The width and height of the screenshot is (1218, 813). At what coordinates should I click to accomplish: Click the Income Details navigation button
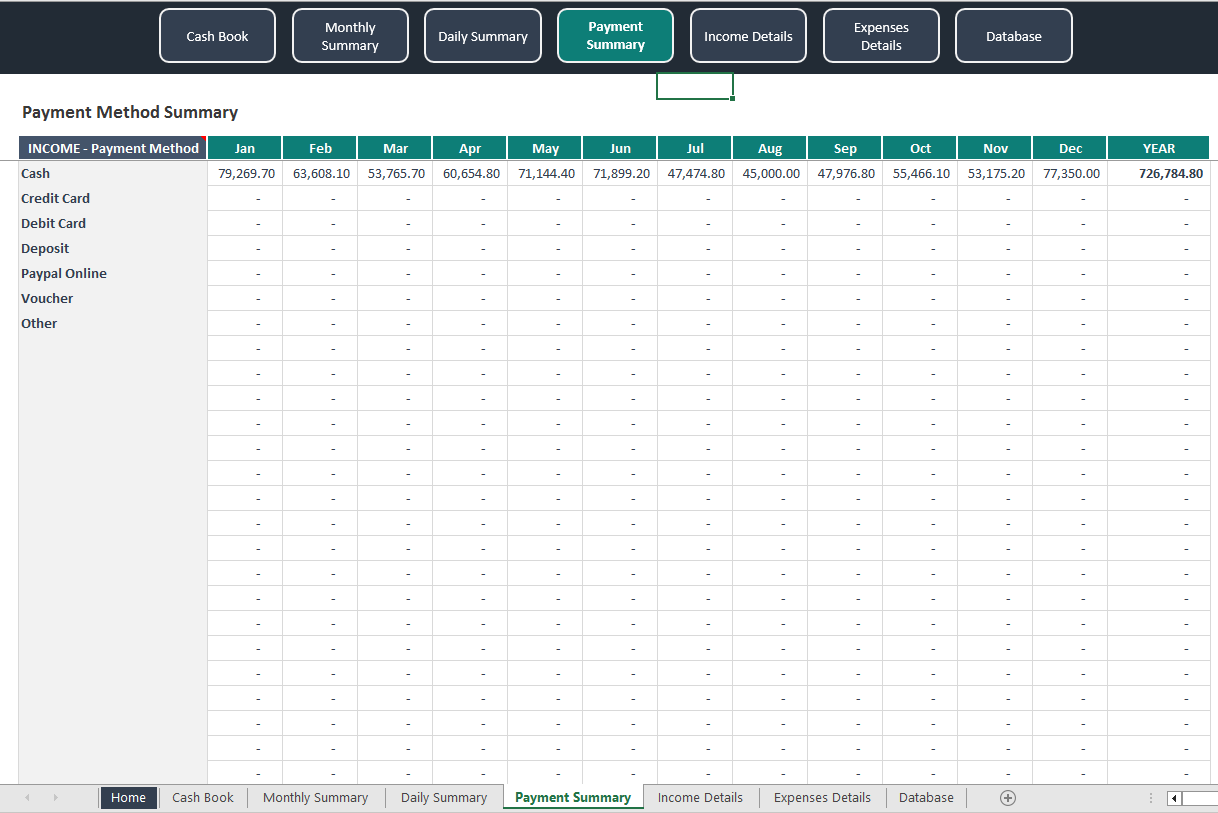click(x=748, y=35)
